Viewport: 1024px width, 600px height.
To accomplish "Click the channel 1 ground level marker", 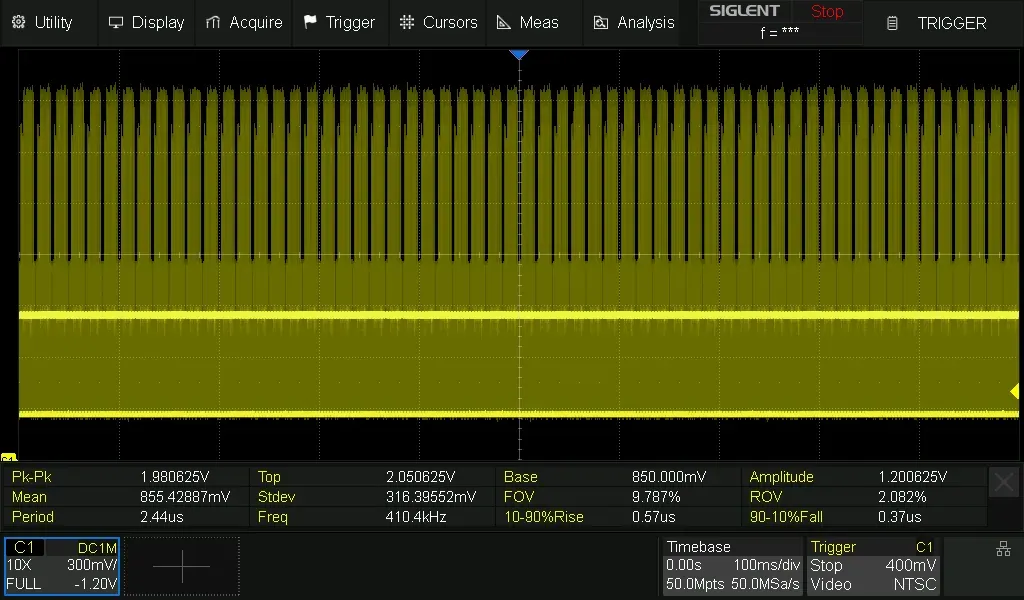I will pyautogui.click(x=8, y=456).
